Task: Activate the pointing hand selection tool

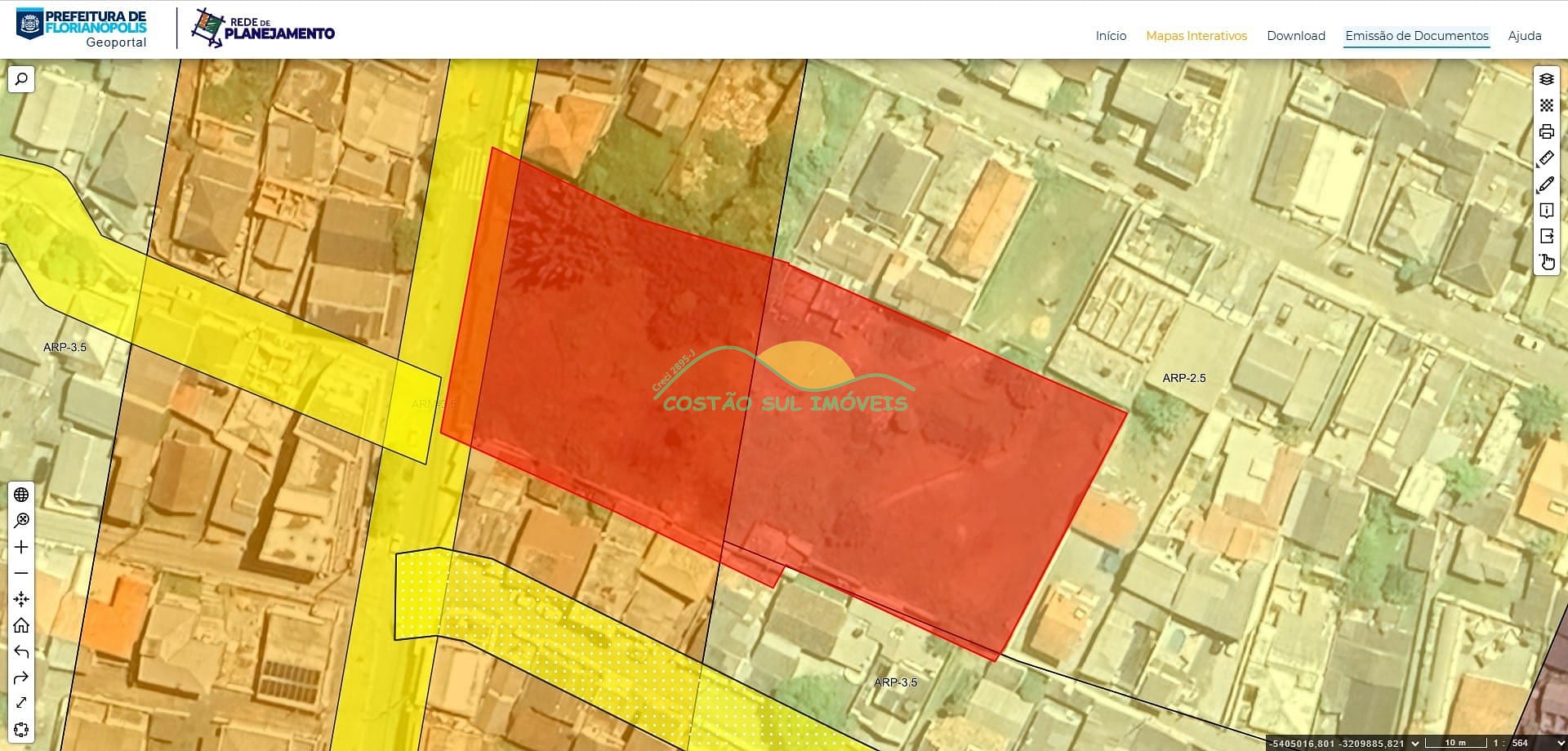Action: 1546,262
